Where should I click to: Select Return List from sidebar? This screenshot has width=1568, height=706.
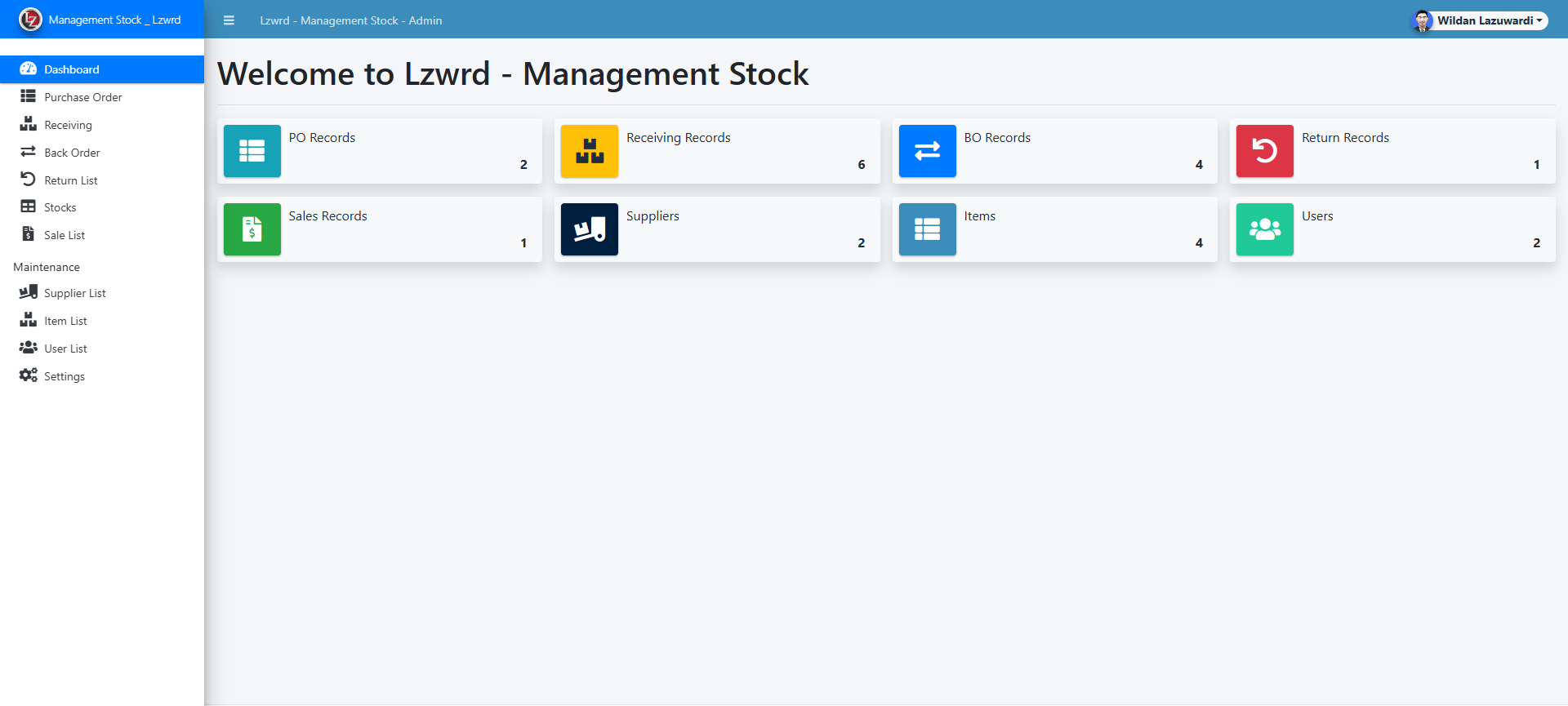tap(70, 180)
